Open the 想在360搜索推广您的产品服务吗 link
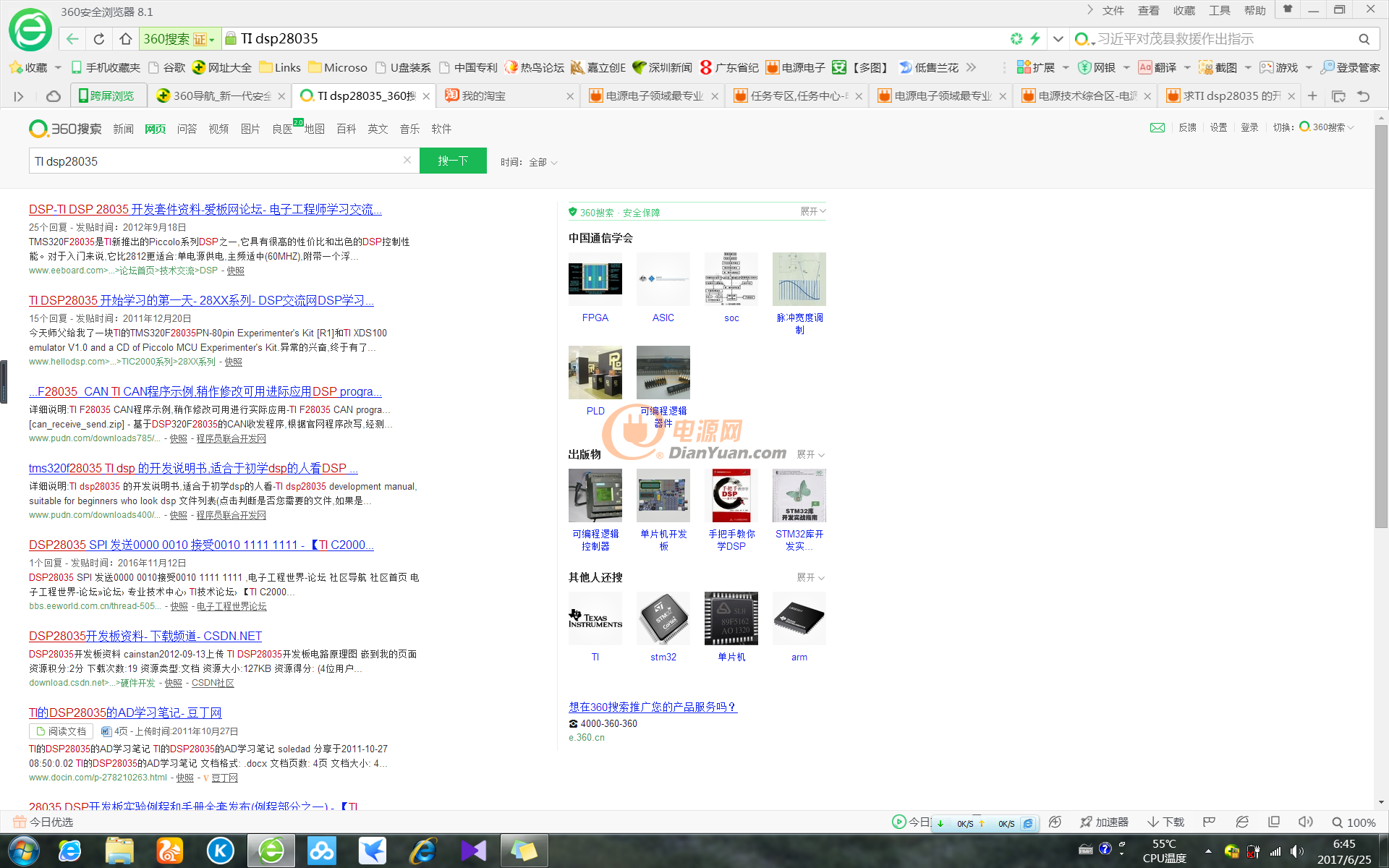This screenshot has width=1389, height=868. pos(653,707)
